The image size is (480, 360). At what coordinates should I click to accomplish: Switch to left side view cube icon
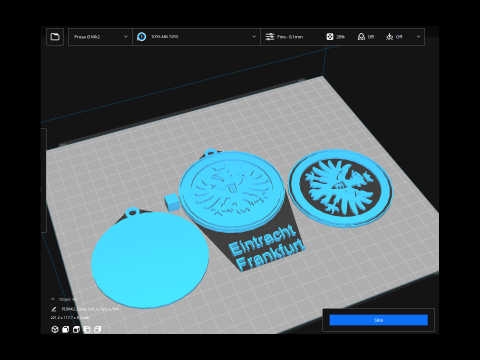pyautogui.click(x=87, y=329)
